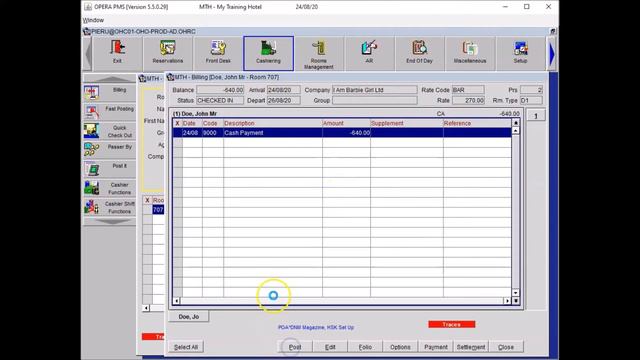Click the Date column header
The image size is (640, 360).
click(192, 123)
